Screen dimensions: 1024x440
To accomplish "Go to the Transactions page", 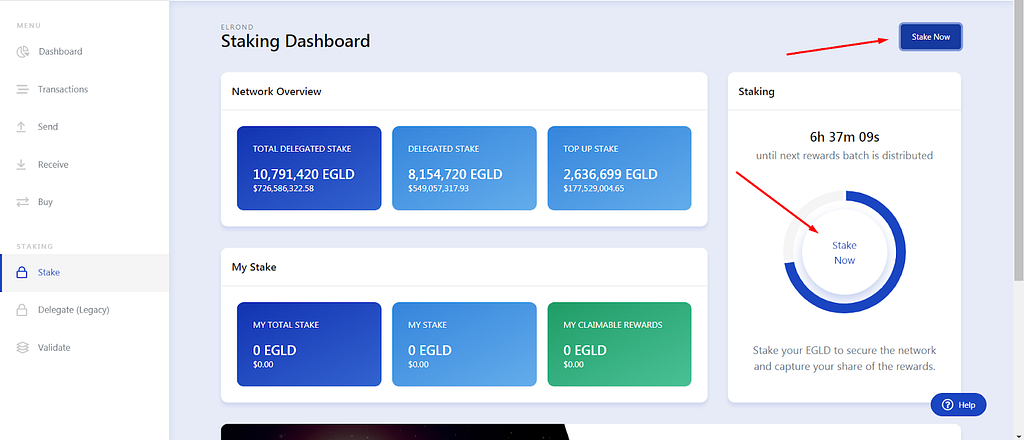I will (x=84, y=89).
